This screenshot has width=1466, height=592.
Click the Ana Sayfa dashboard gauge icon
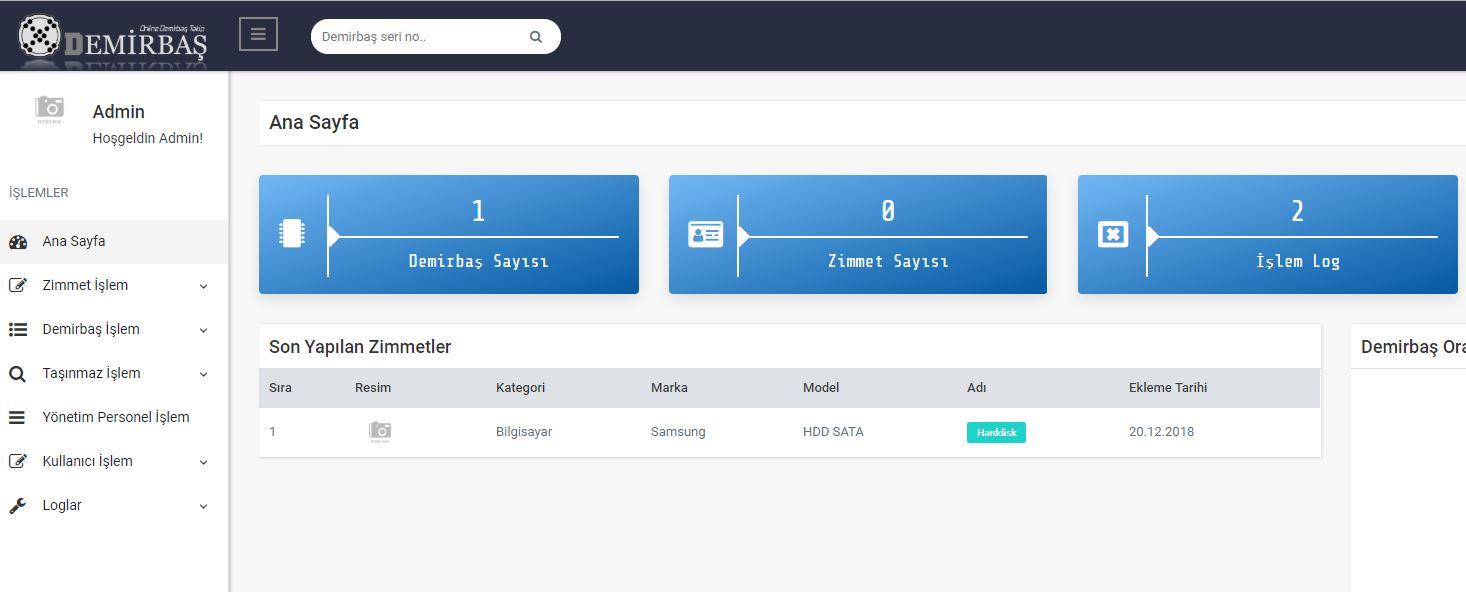click(x=18, y=242)
